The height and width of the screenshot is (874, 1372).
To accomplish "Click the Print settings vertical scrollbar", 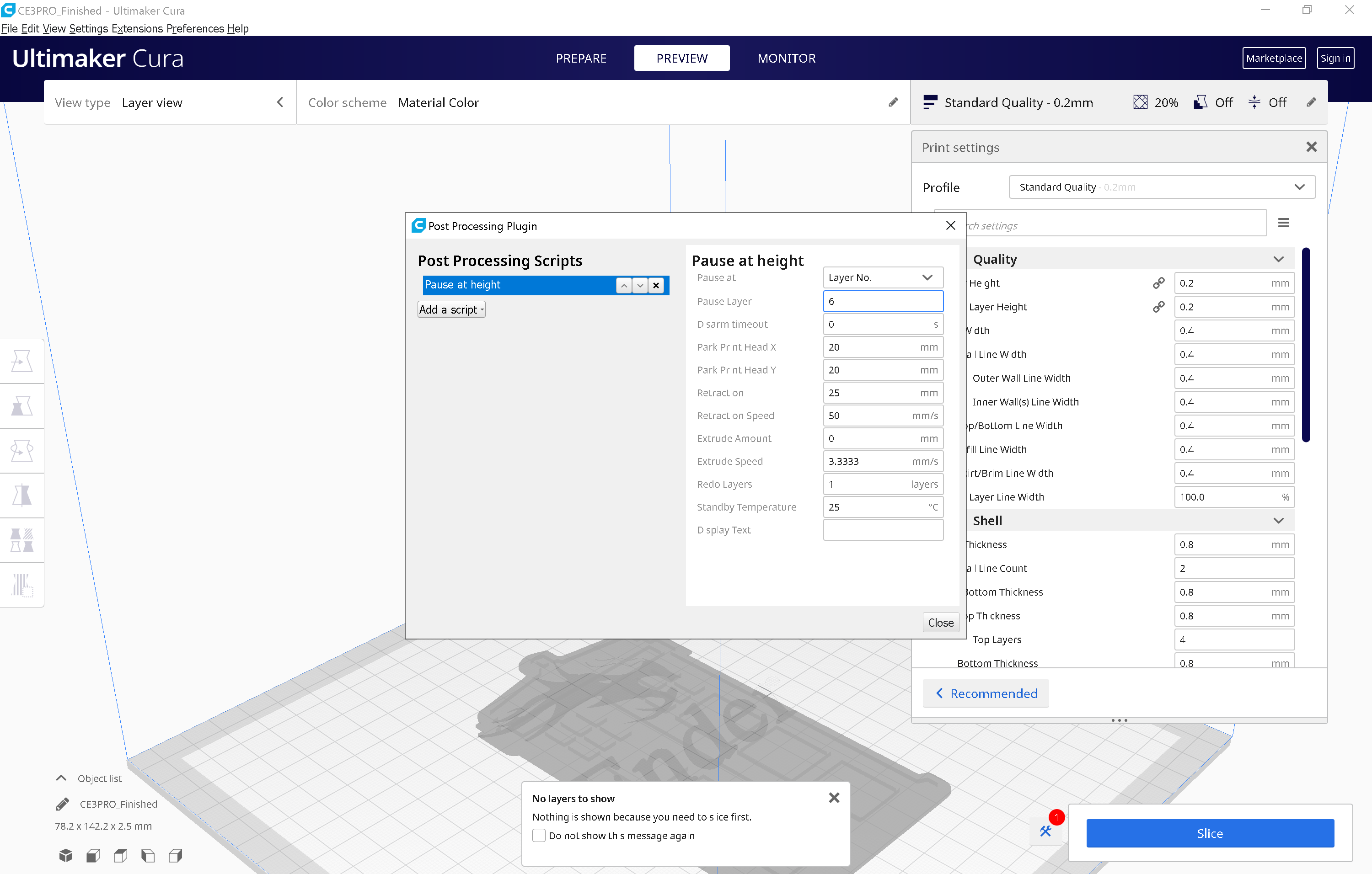I will (1306, 345).
